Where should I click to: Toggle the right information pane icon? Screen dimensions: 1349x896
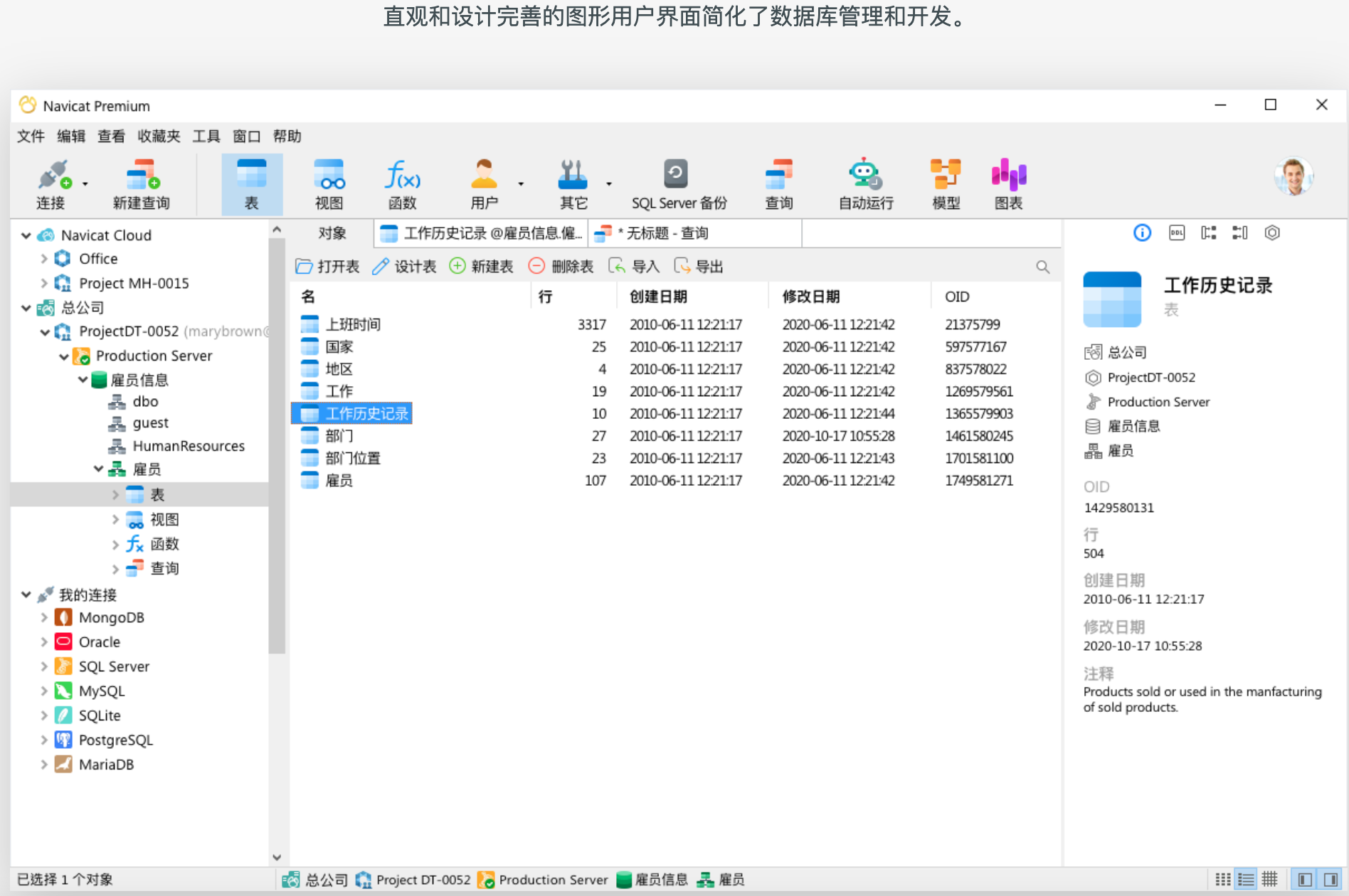coord(1330,880)
